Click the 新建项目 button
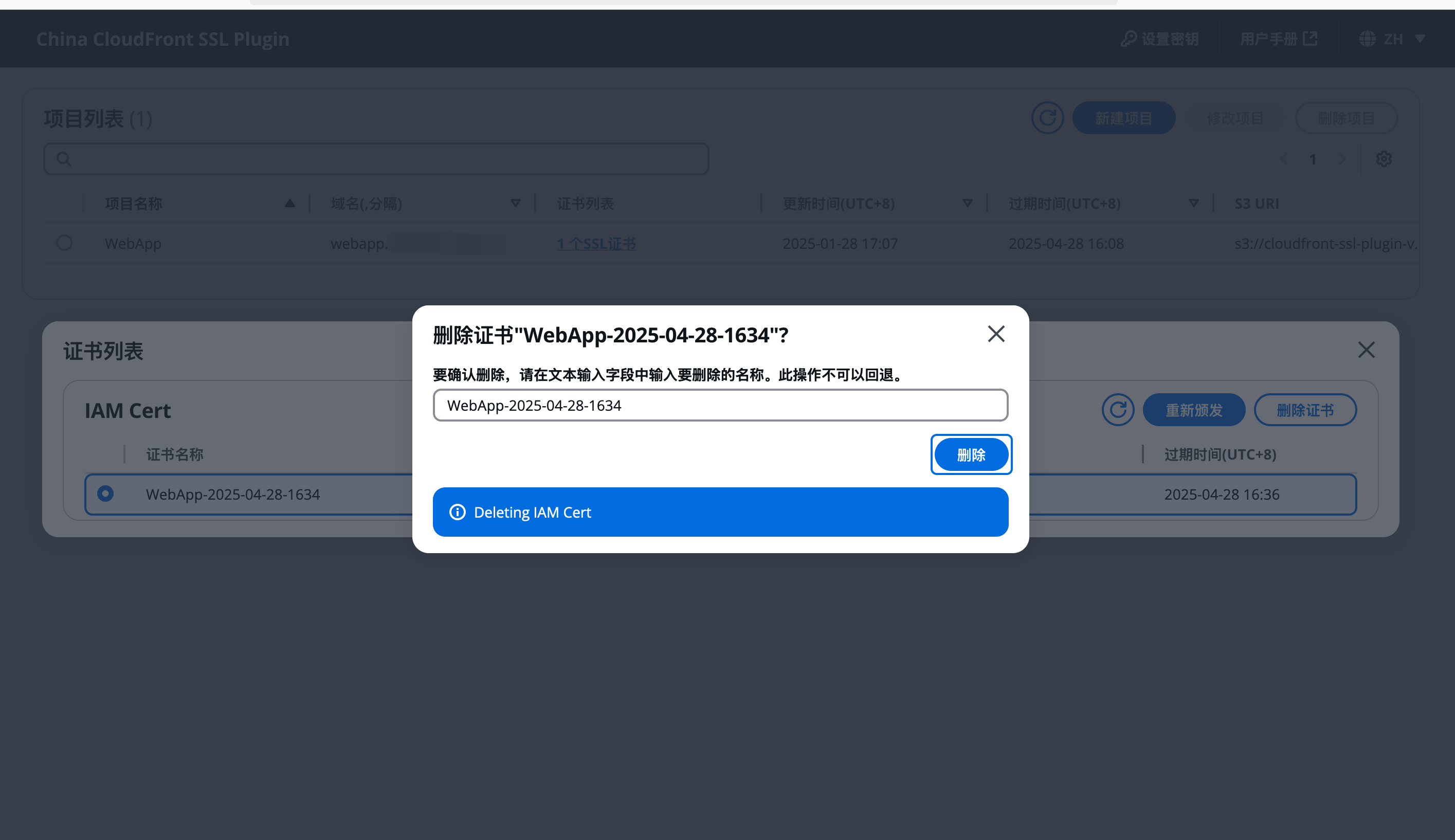The width and height of the screenshot is (1455, 840). pos(1123,118)
